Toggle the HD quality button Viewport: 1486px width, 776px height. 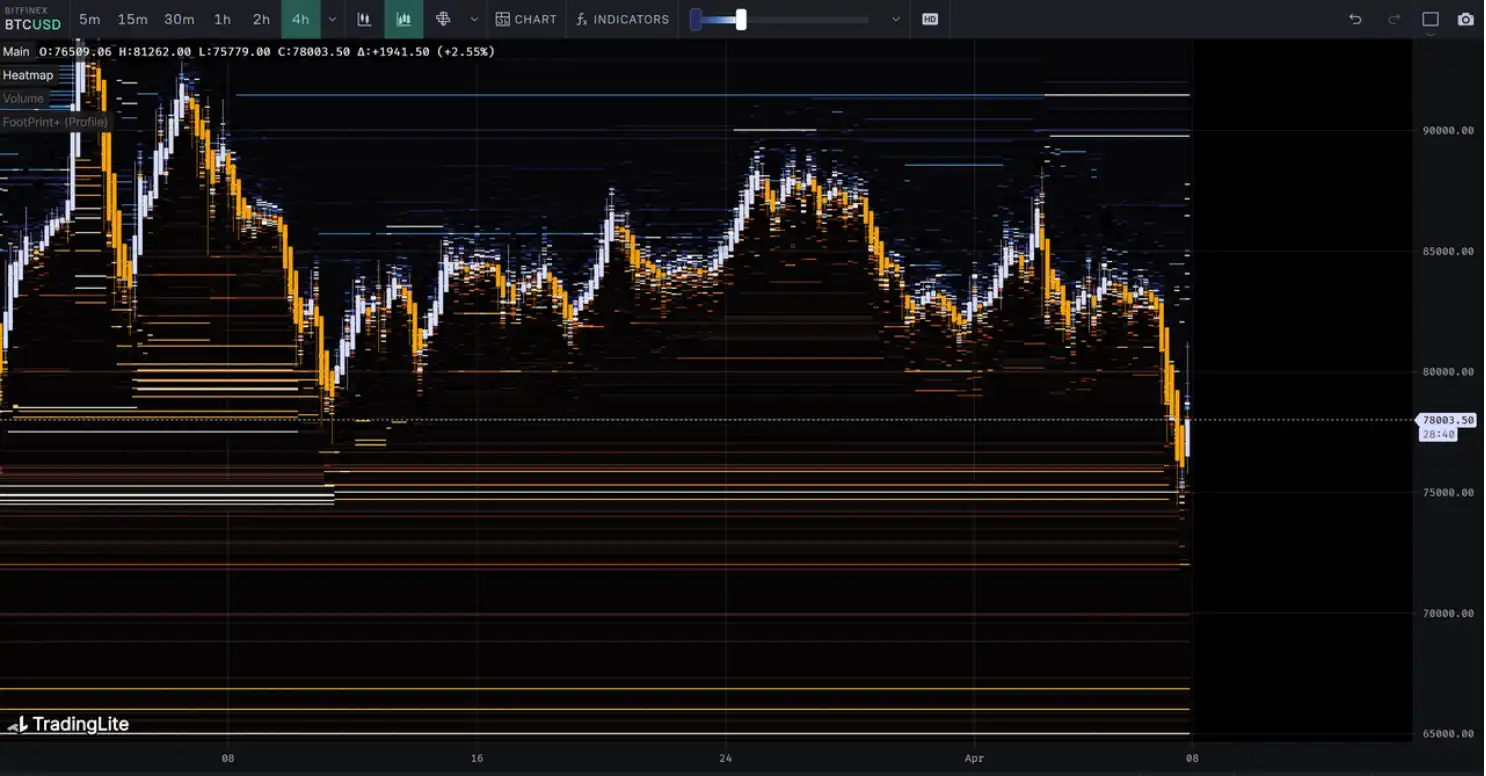(x=930, y=19)
